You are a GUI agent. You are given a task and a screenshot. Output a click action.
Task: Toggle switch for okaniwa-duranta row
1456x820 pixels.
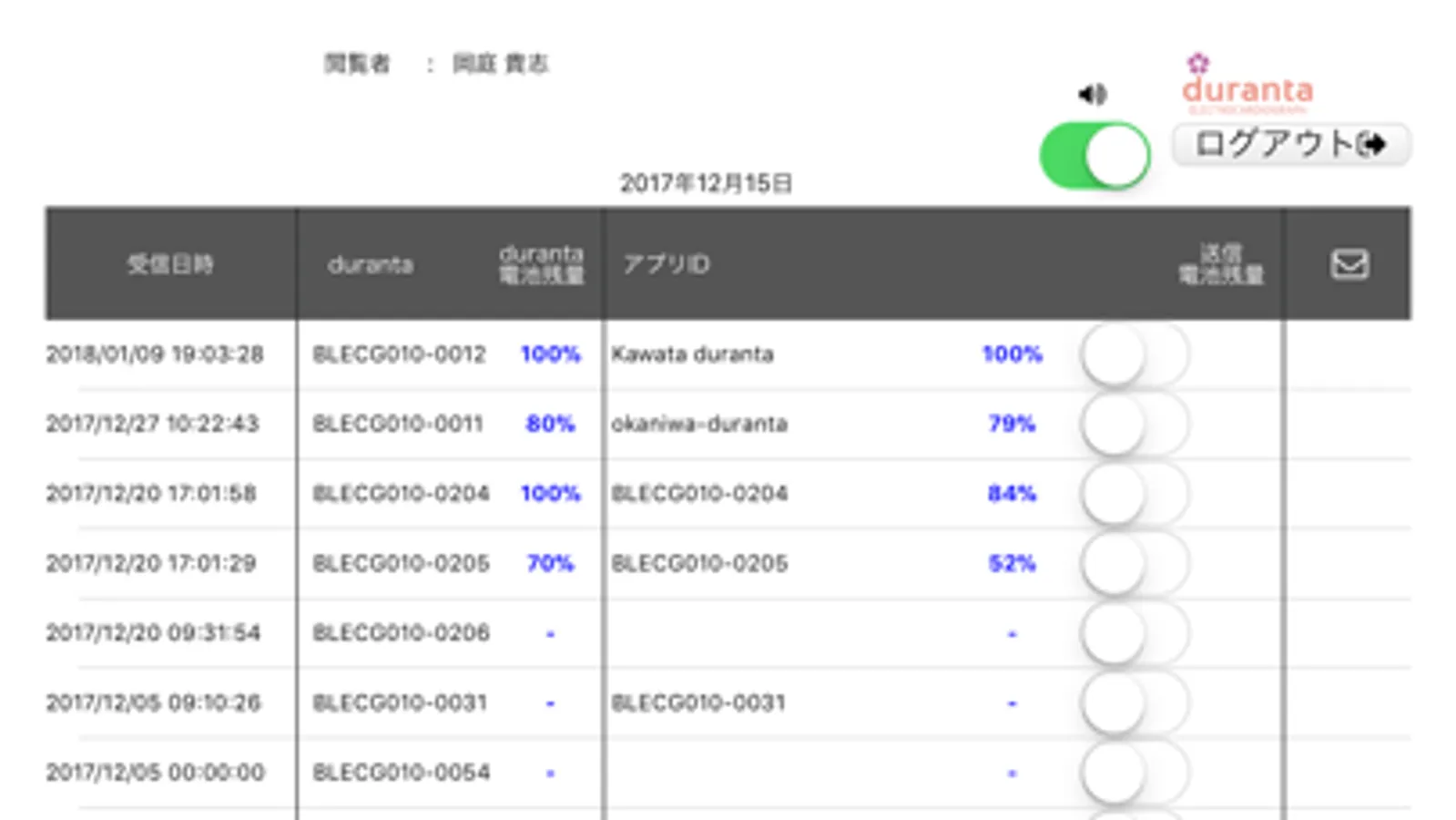pyautogui.click(x=1135, y=424)
